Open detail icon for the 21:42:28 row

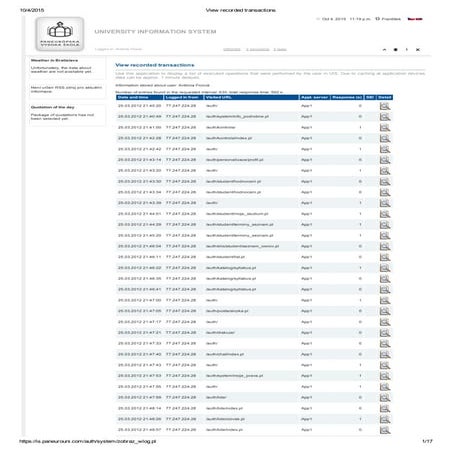pos(385,138)
